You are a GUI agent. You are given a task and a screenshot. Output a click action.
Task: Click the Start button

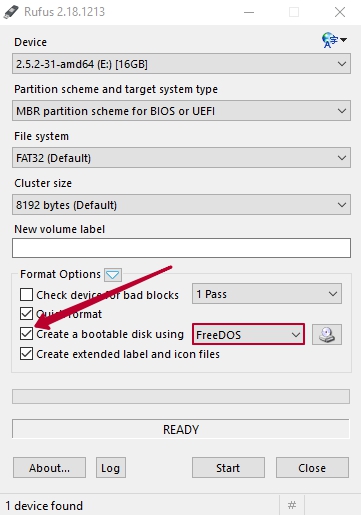(x=228, y=468)
